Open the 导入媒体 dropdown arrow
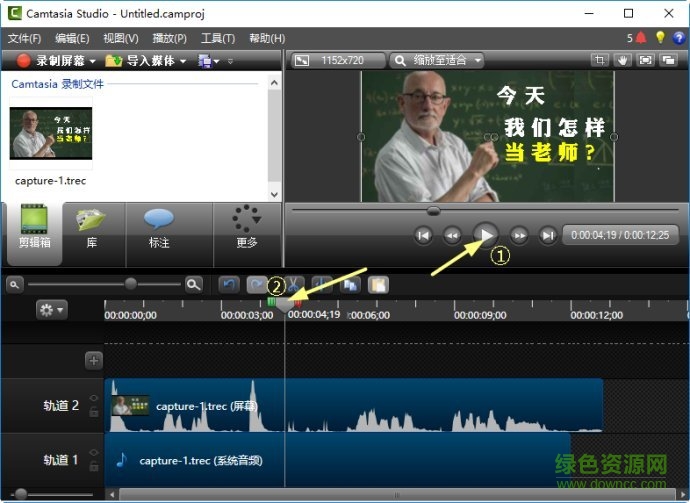690x503 pixels. click(183, 61)
